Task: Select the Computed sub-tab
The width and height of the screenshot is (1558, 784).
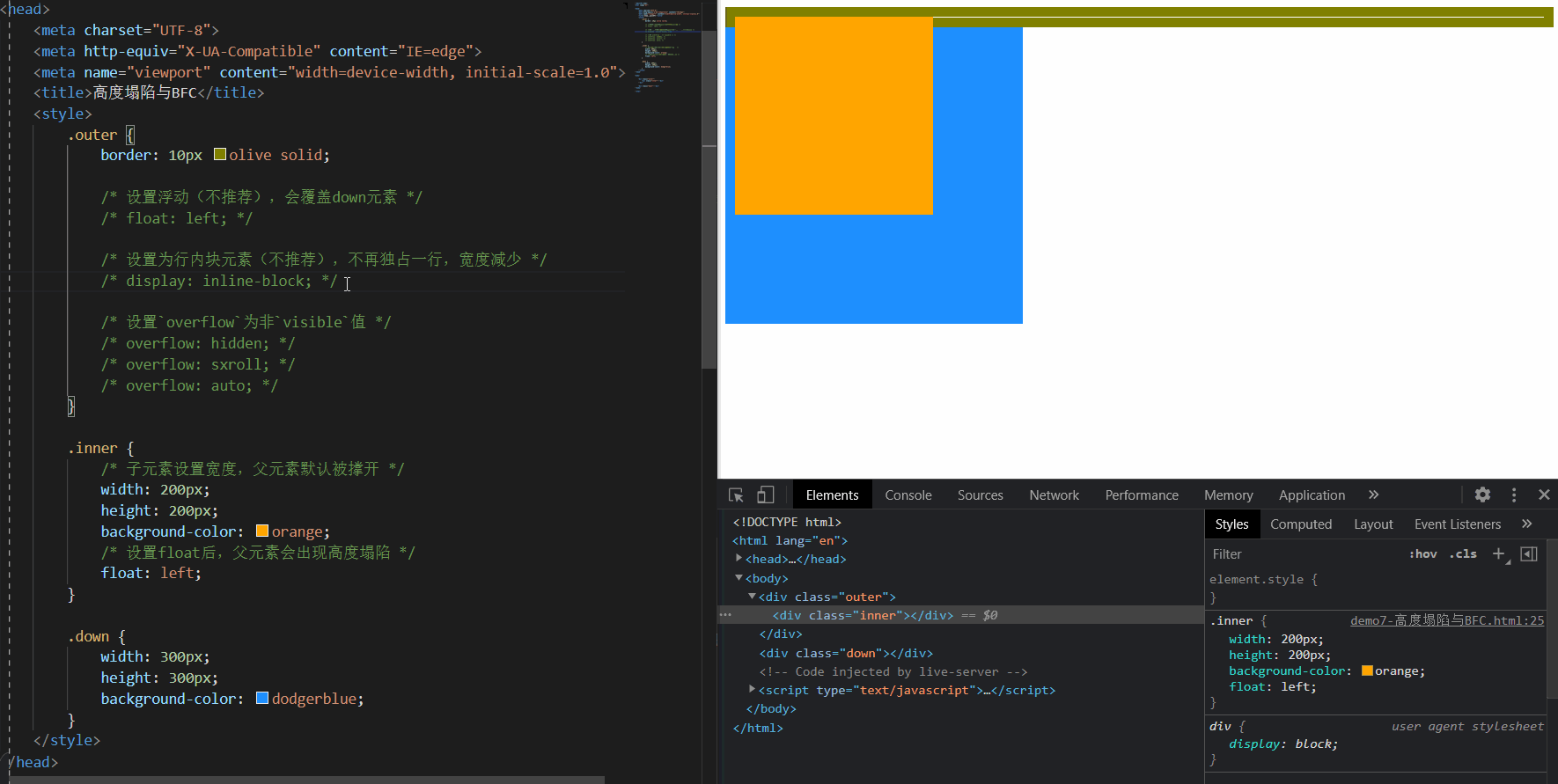Action: (x=1301, y=524)
